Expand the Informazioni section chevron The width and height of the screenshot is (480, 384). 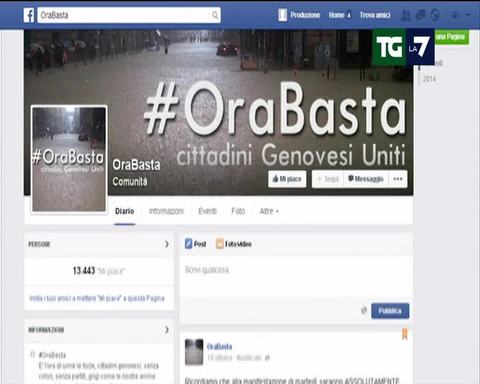(x=167, y=330)
